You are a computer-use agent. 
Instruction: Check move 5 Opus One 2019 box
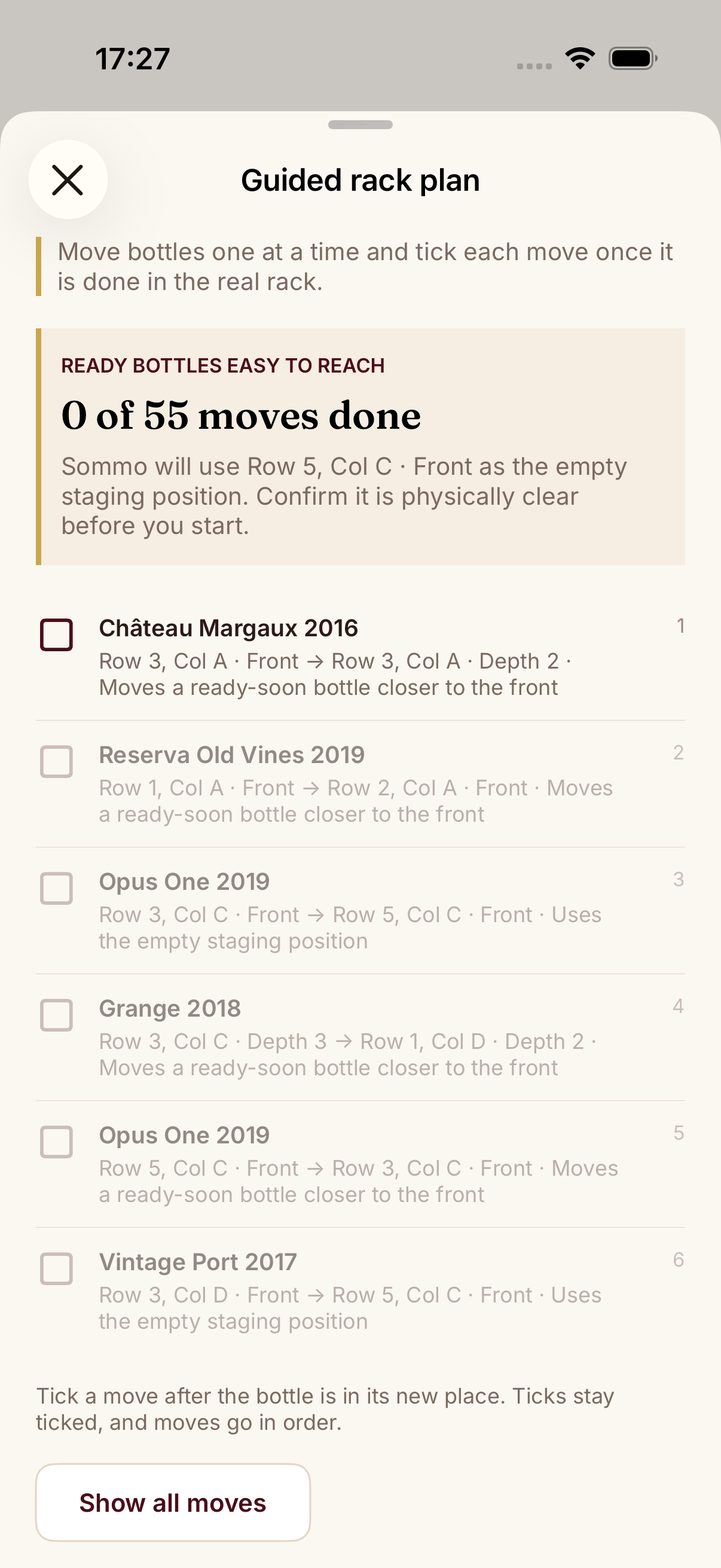tap(57, 1142)
